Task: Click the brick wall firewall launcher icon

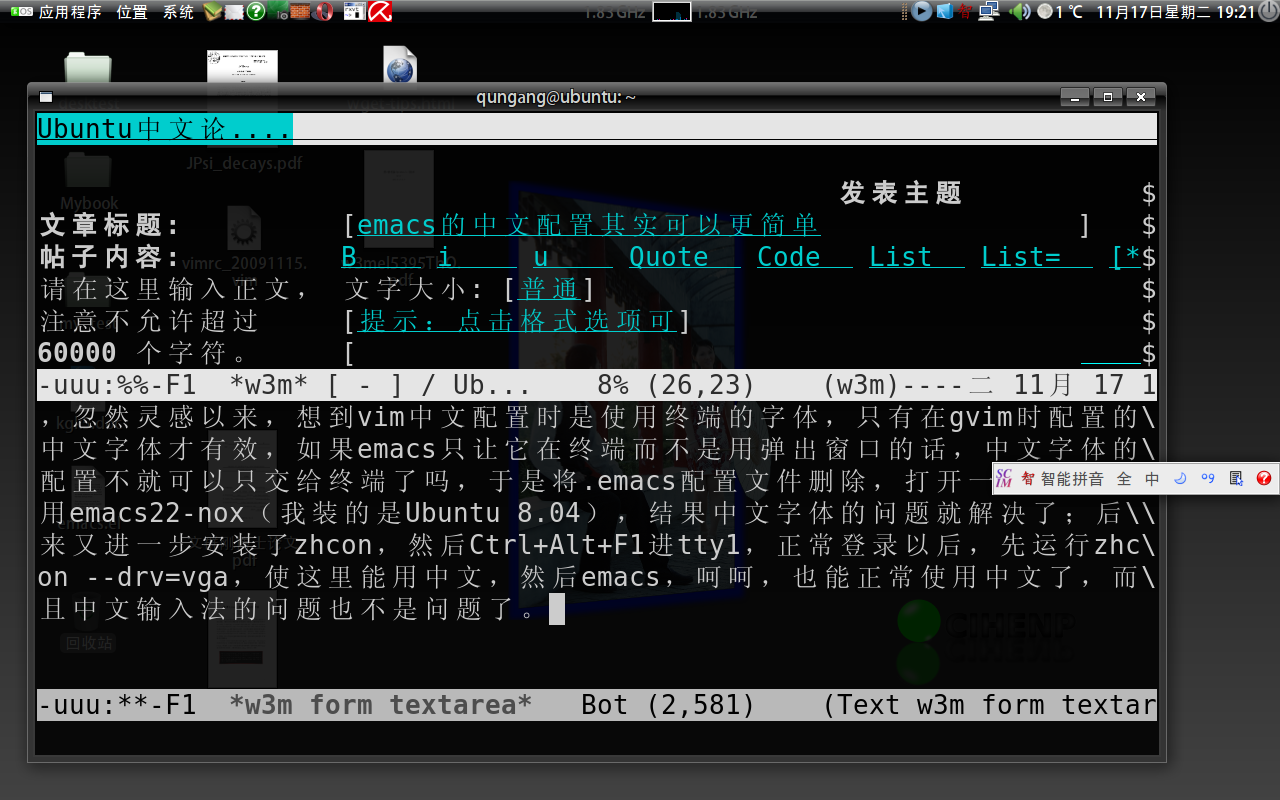Action: (x=301, y=12)
